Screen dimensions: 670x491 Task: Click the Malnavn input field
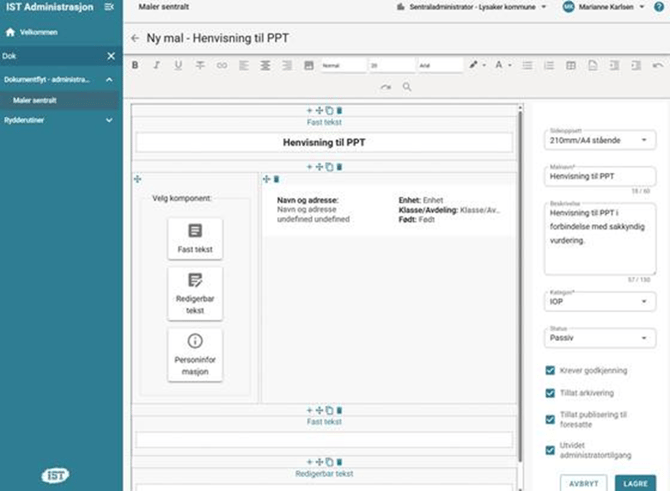[599, 175]
